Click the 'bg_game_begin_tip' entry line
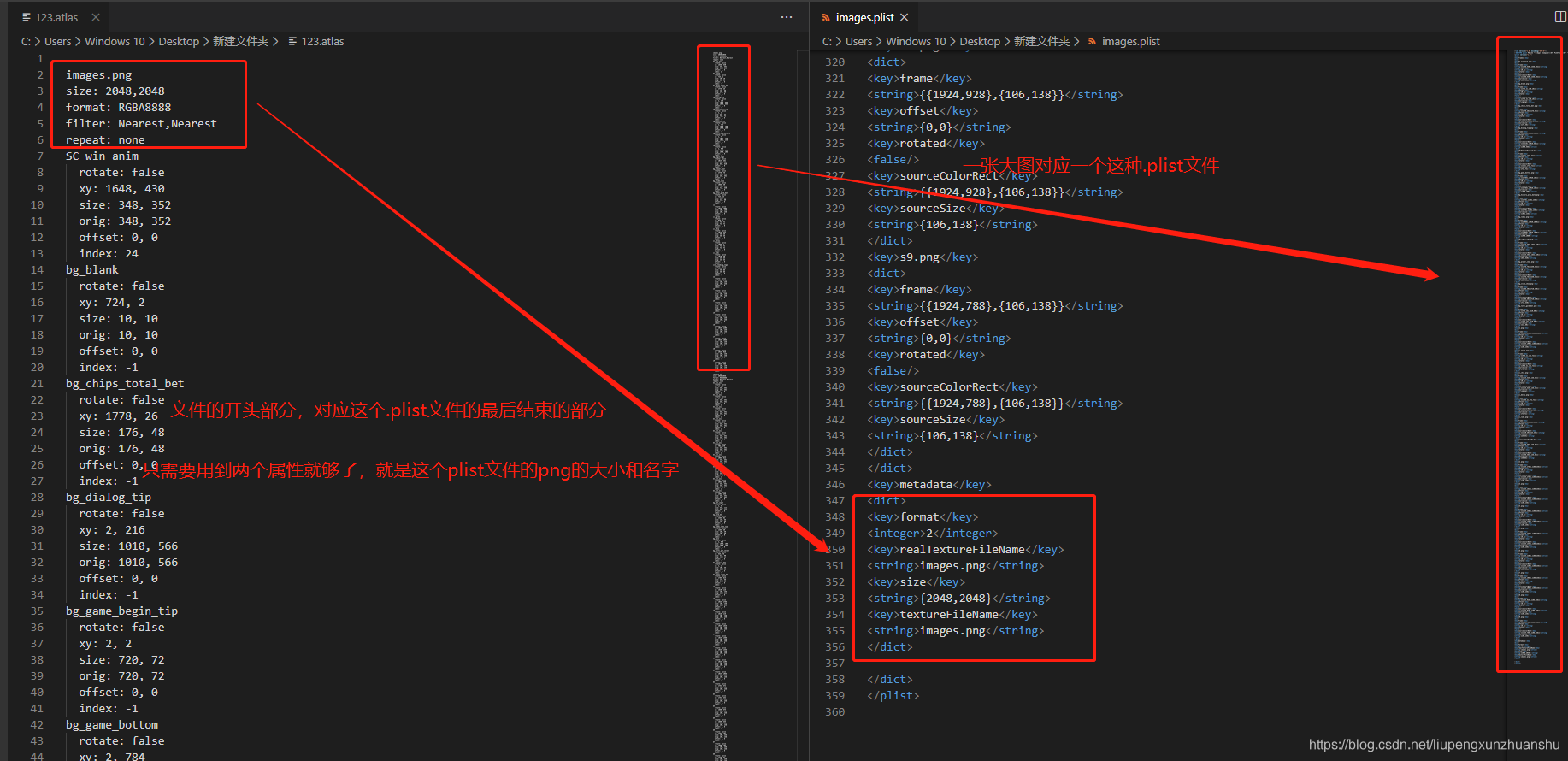Viewport: 1568px width, 761px height. (121, 611)
